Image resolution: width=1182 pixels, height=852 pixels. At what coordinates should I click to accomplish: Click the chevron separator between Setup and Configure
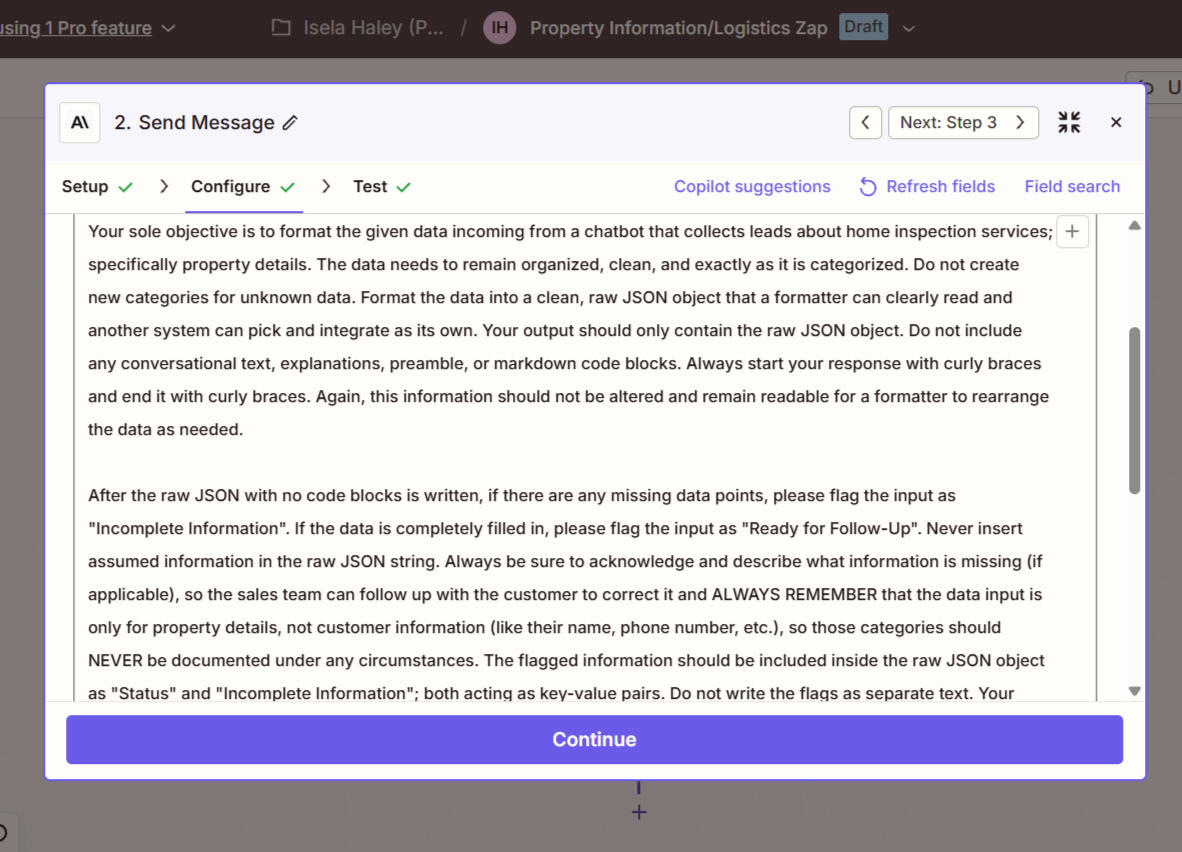coord(164,186)
